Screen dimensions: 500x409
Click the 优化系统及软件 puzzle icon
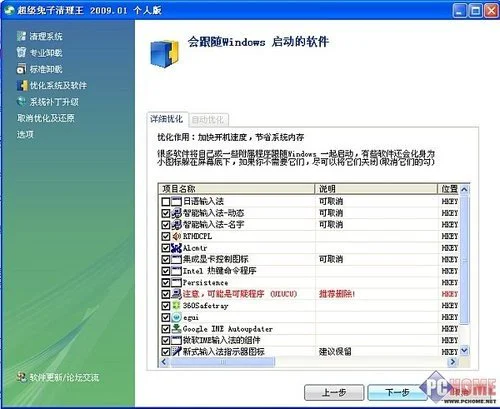(x=22, y=85)
